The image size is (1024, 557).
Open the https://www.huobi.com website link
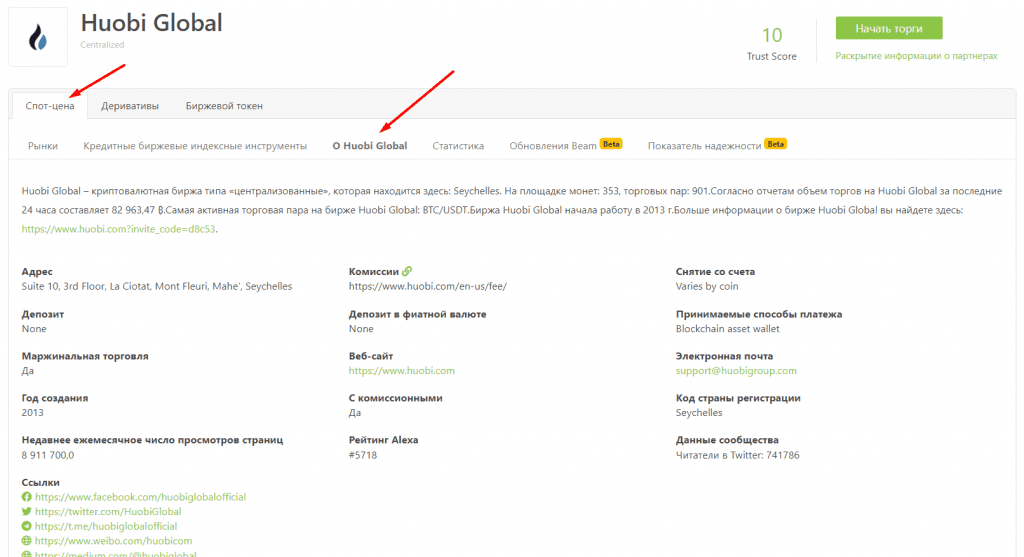(x=402, y=371)
